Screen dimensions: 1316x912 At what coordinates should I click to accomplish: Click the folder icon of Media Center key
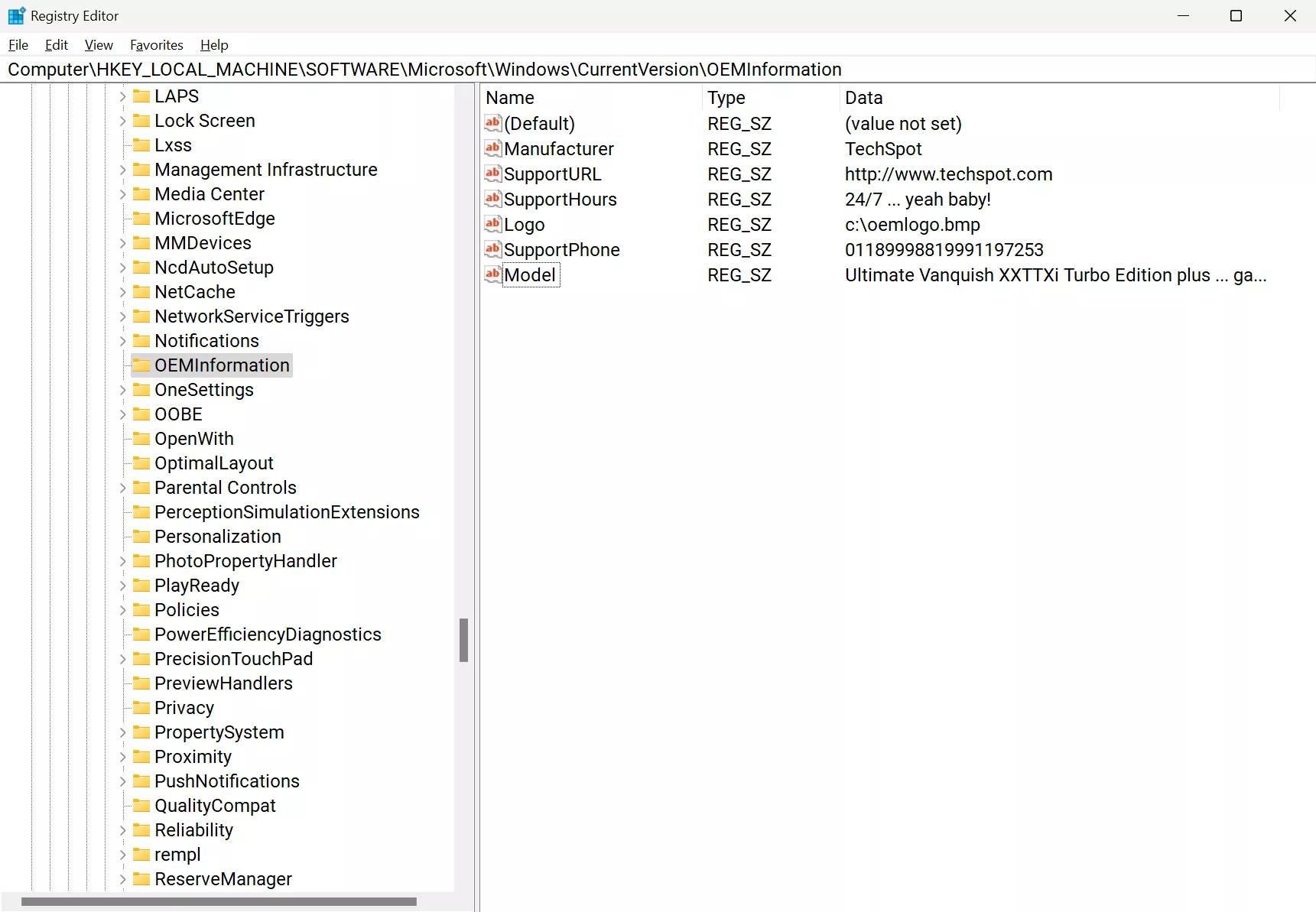(141, 193)
